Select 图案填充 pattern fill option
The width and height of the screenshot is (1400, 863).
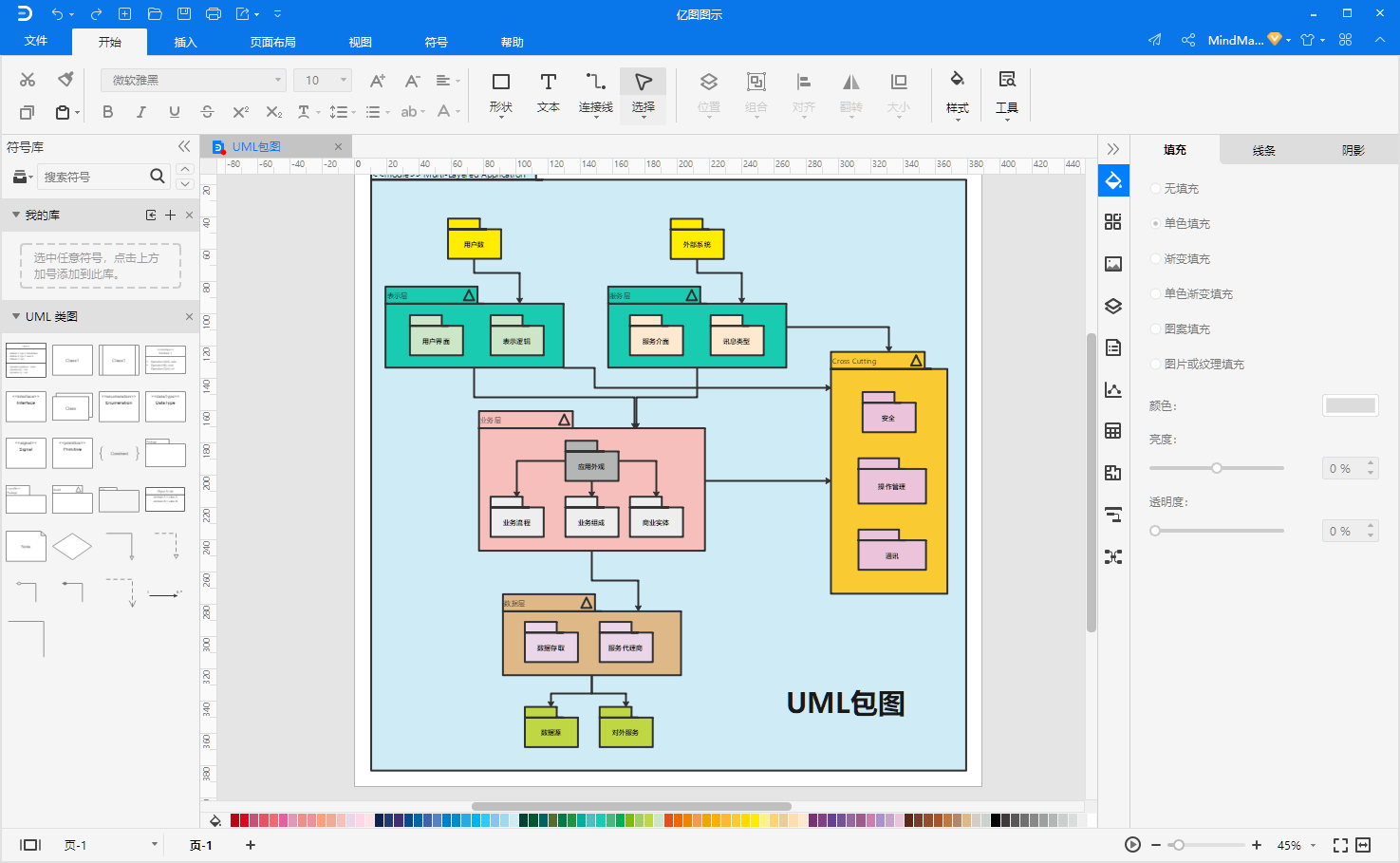(x=1180, y=329)
